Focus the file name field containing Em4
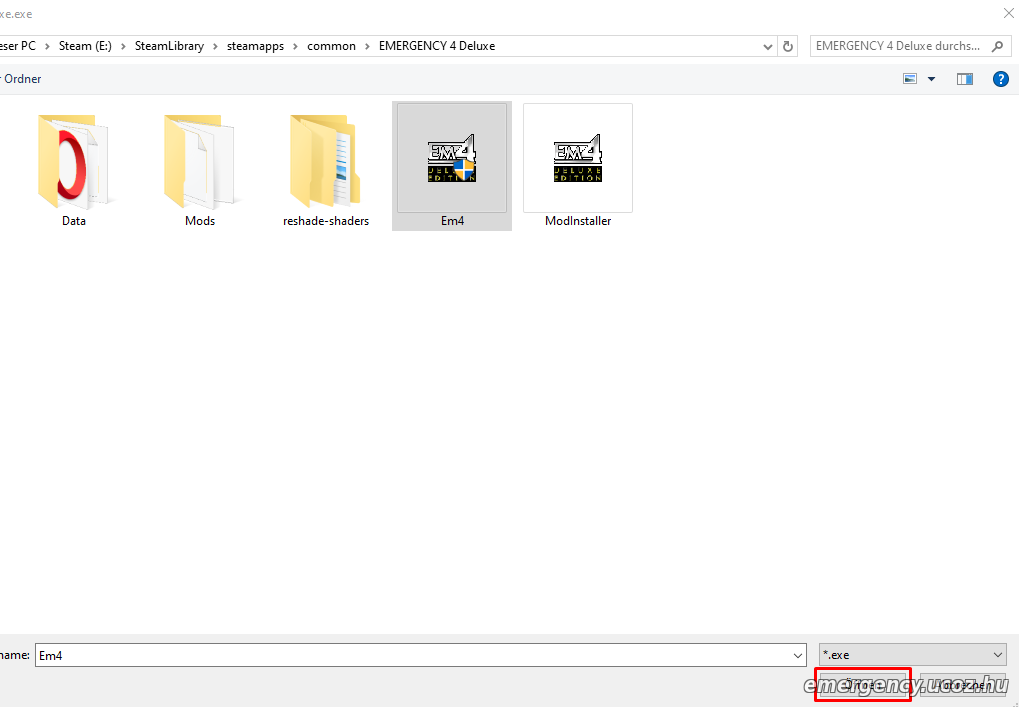Viewport: 1019px width, 707px height. click(x=420, y=655)
